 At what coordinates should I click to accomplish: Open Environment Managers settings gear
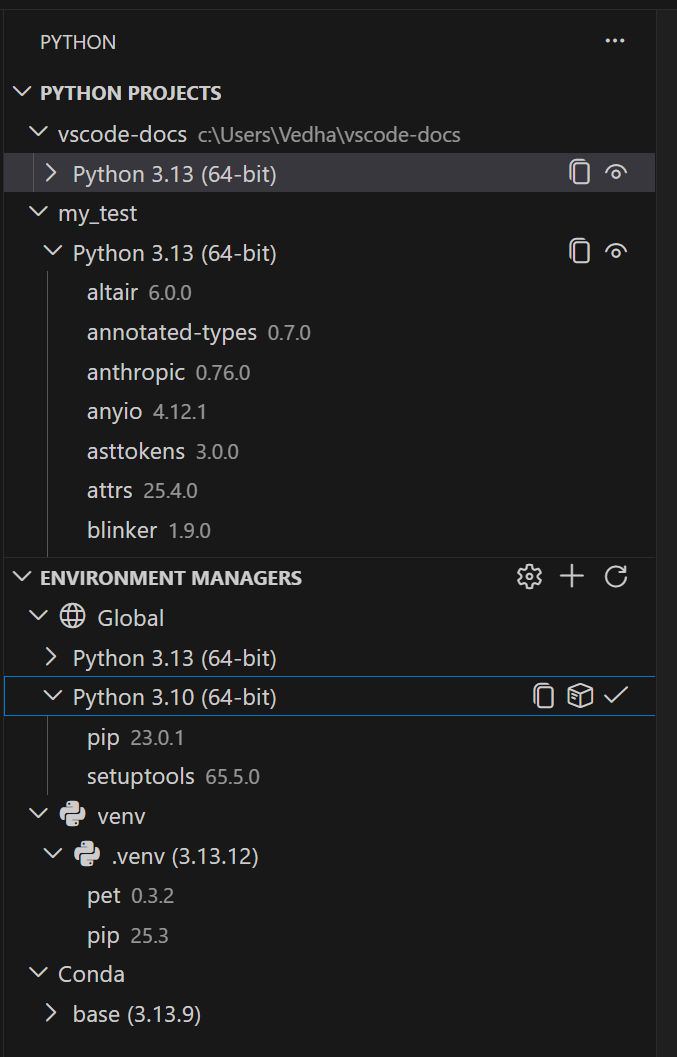tap(529, 576)
